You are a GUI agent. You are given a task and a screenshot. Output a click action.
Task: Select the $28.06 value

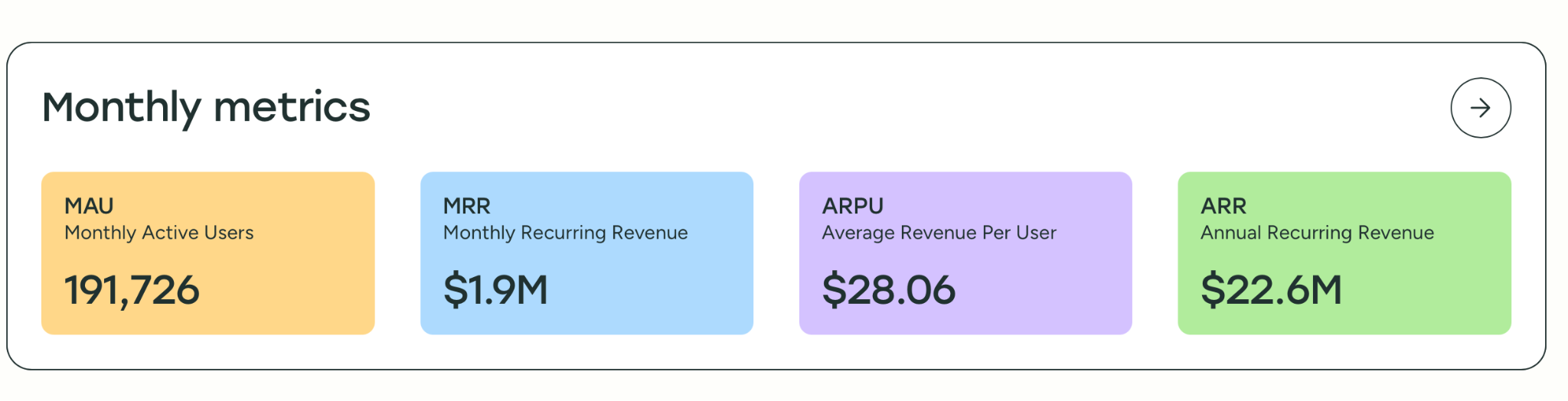888,290
